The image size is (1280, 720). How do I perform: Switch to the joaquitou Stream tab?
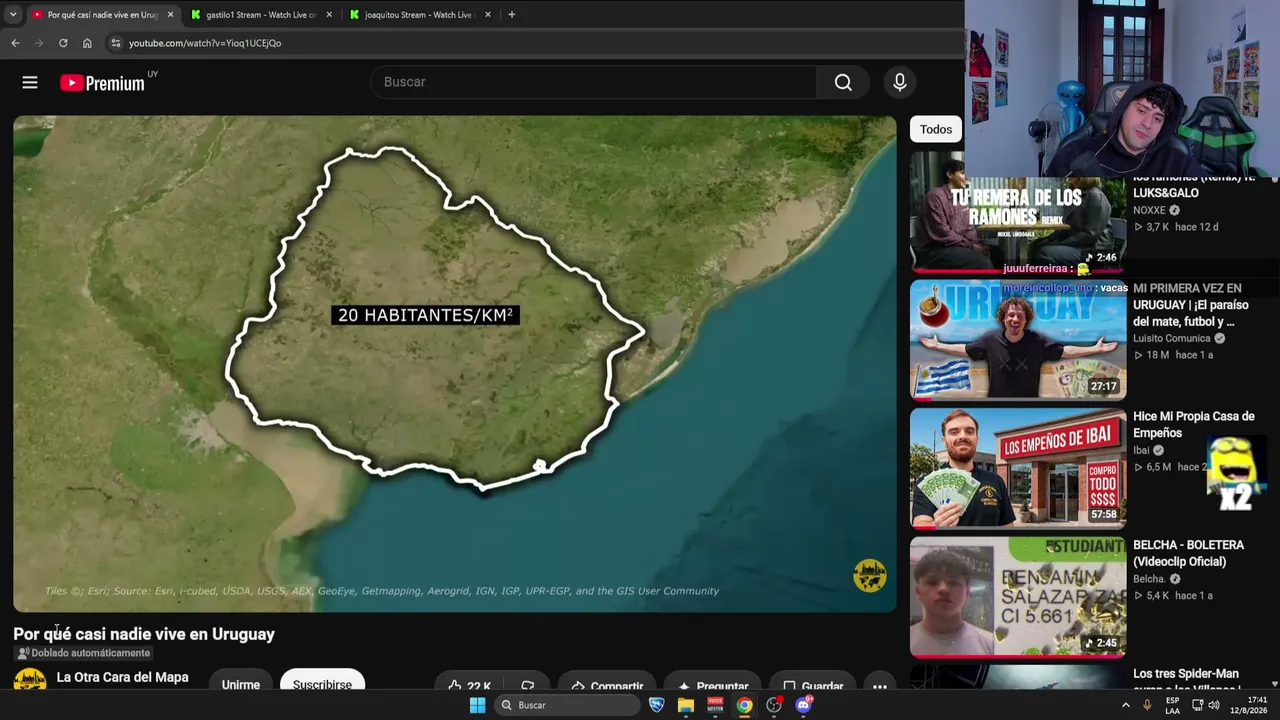418,15
